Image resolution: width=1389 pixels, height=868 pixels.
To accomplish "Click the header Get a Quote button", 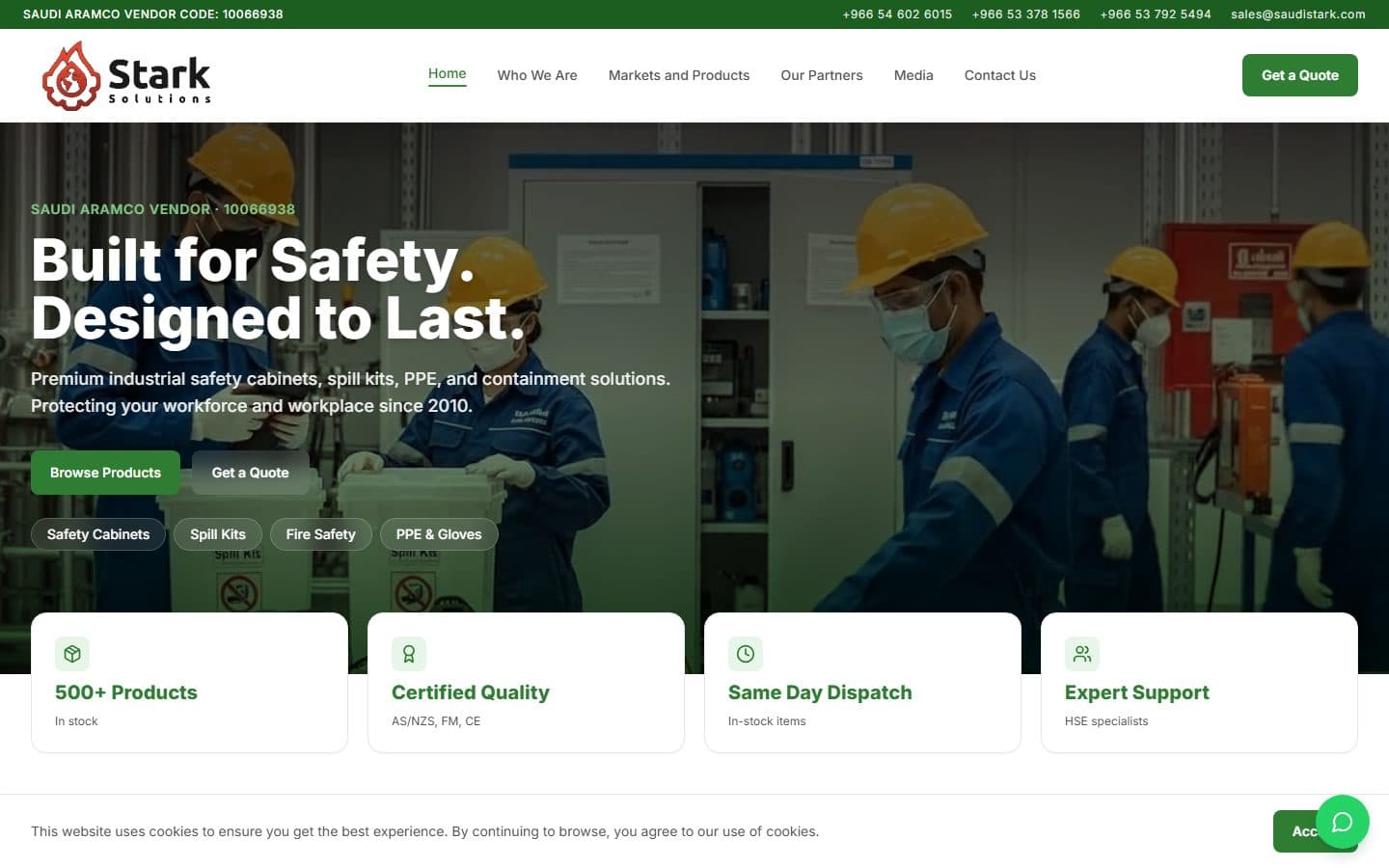I will pyautogui.click(x=1299, y=75).
